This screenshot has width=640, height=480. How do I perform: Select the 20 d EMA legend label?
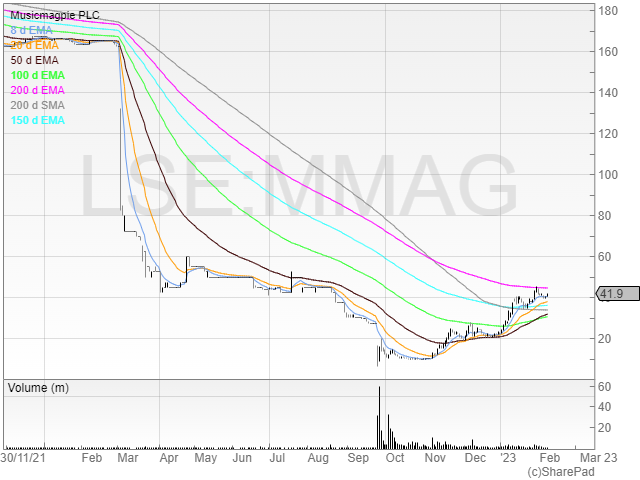coord(35,45)
